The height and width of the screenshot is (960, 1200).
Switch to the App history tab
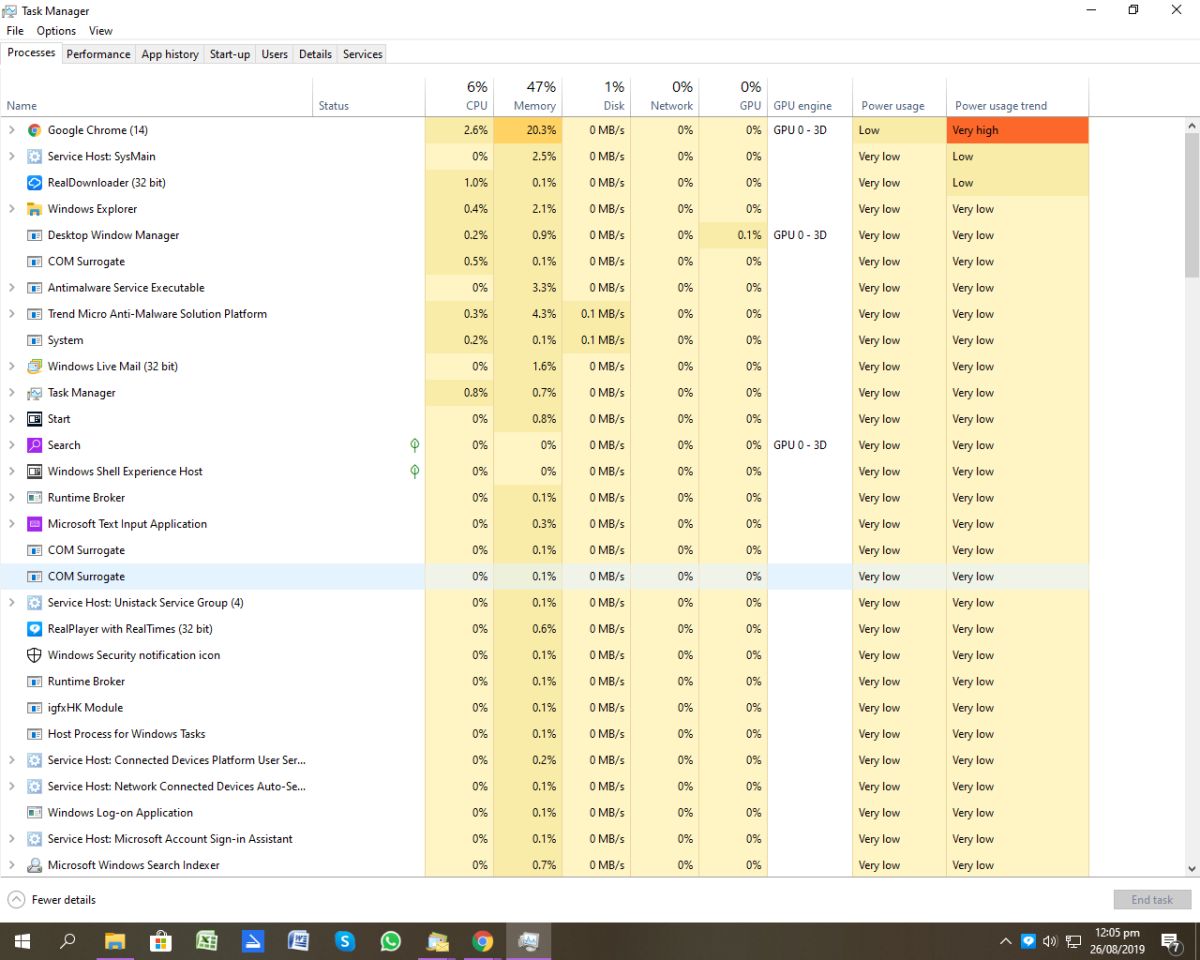click(170, 54)
